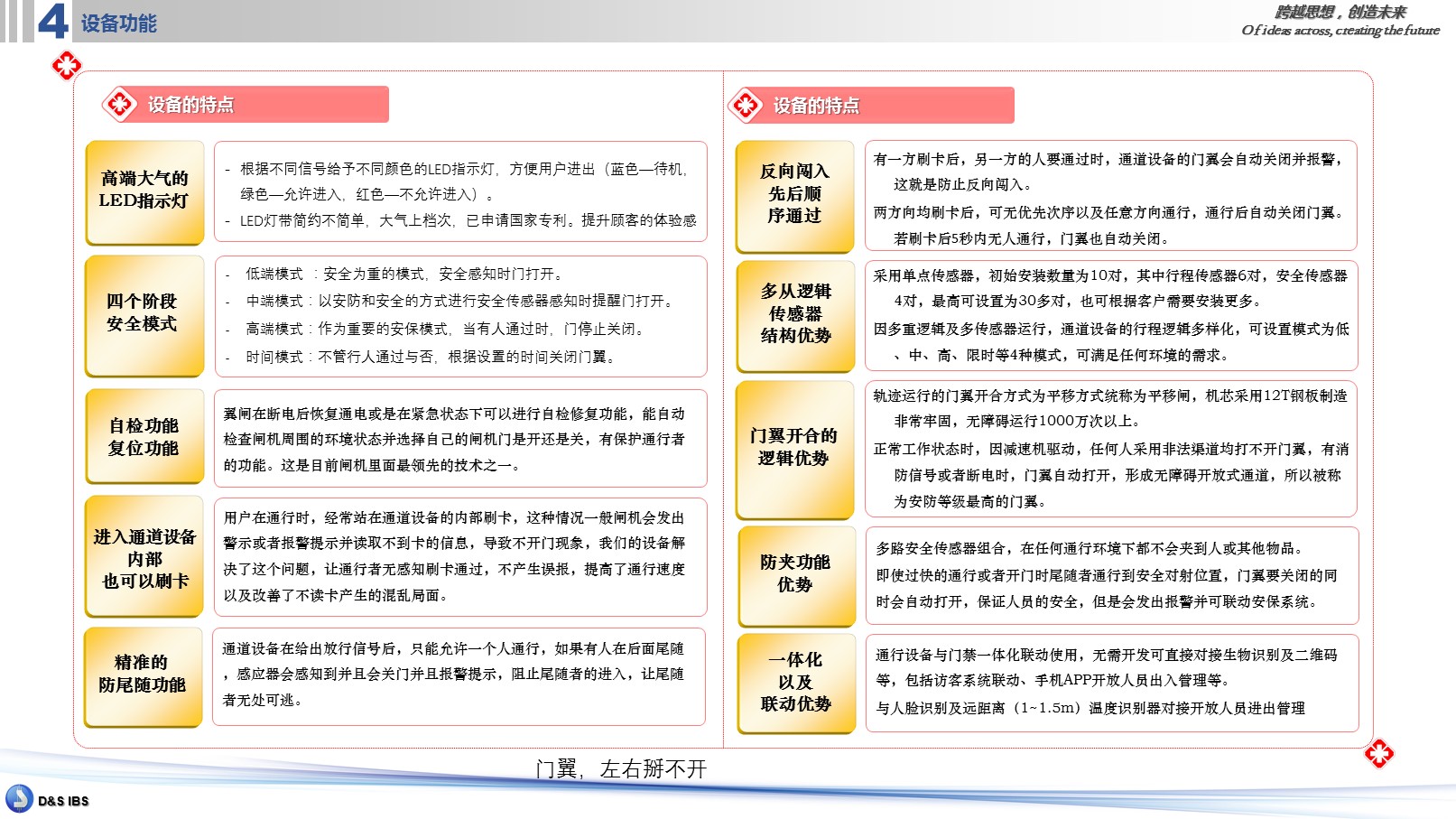Click the text 有一方刷卡后，另一方的人要通过时

coord(1109,172)
